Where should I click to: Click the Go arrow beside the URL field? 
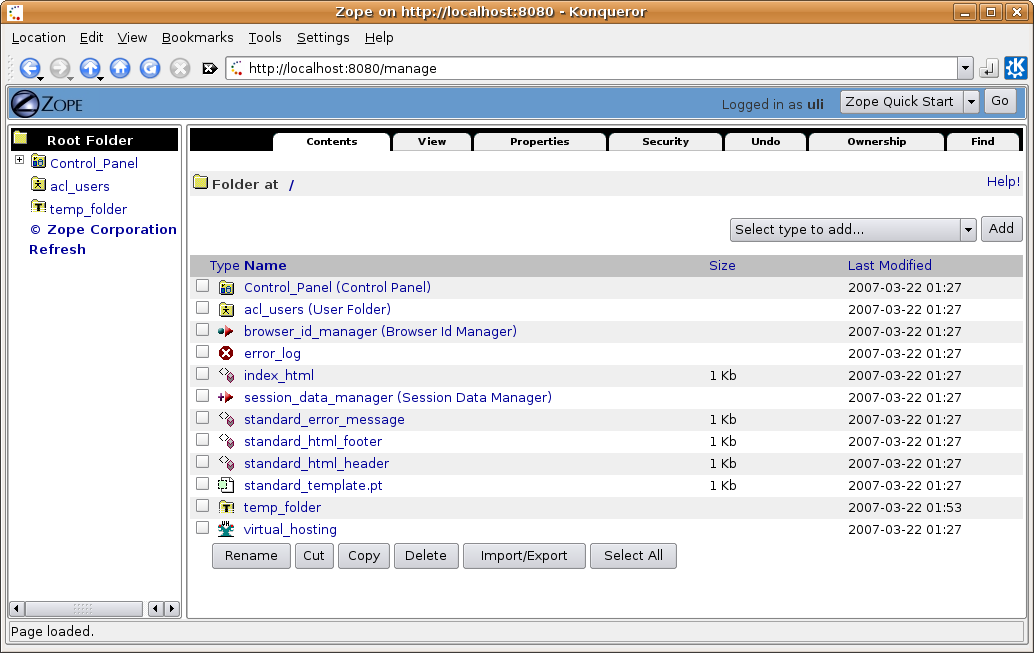[988, 68]
